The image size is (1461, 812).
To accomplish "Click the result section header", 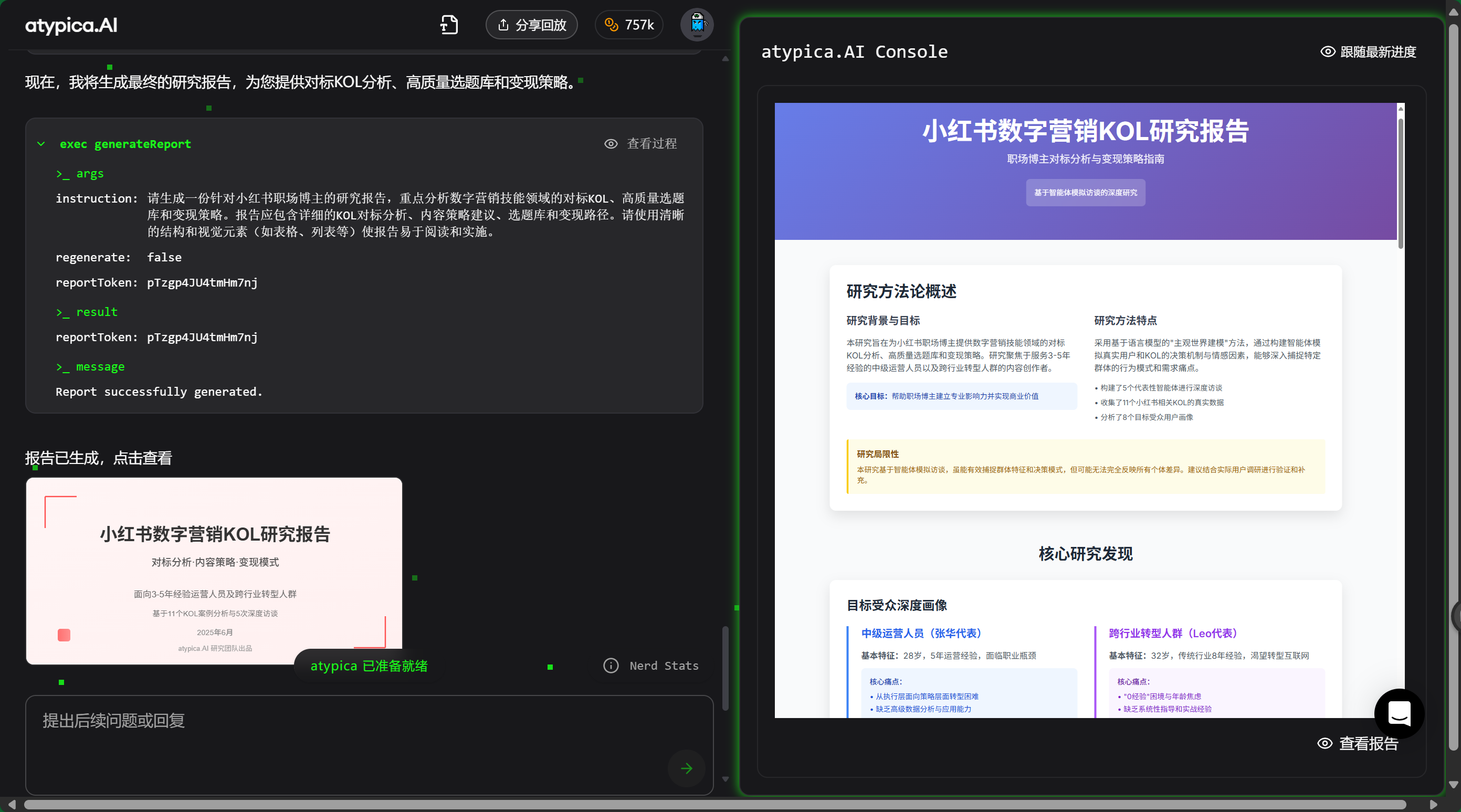I will pos(87,312).
